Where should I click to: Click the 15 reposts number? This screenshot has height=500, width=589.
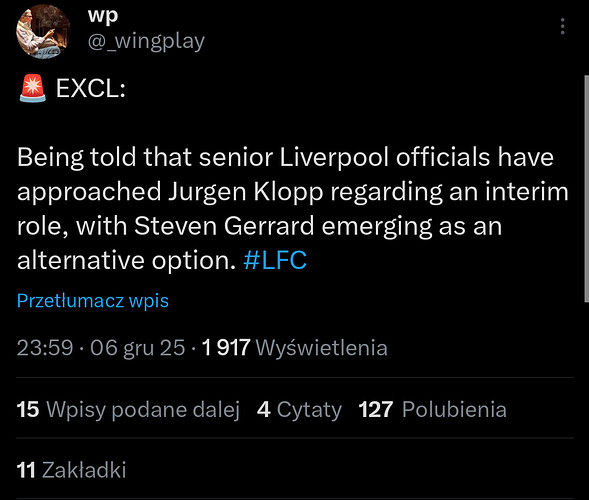point(28,409)
